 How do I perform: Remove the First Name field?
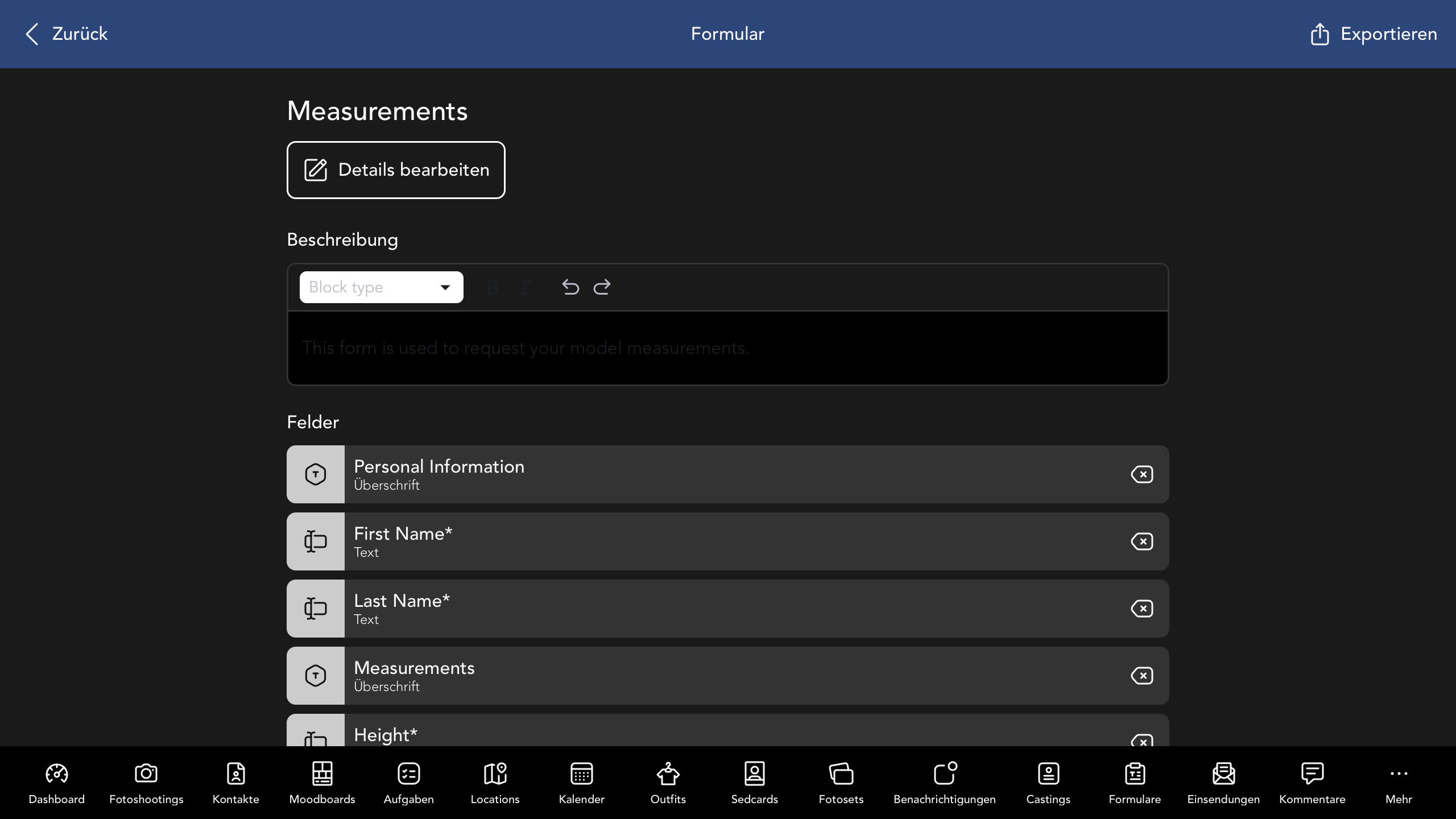coord(1141,541)
